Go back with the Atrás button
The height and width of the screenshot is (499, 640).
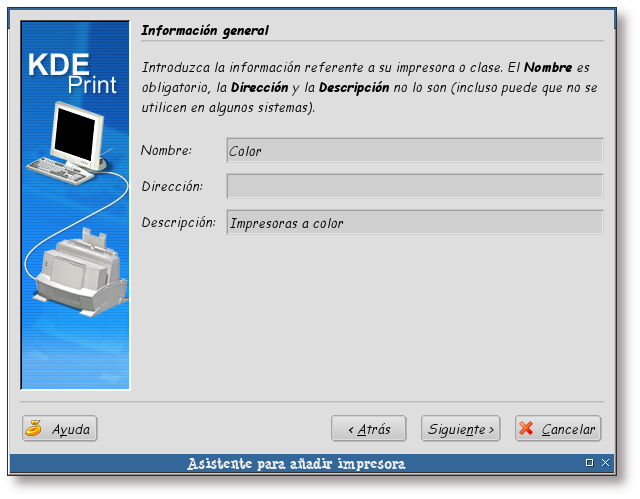[368, 429]
